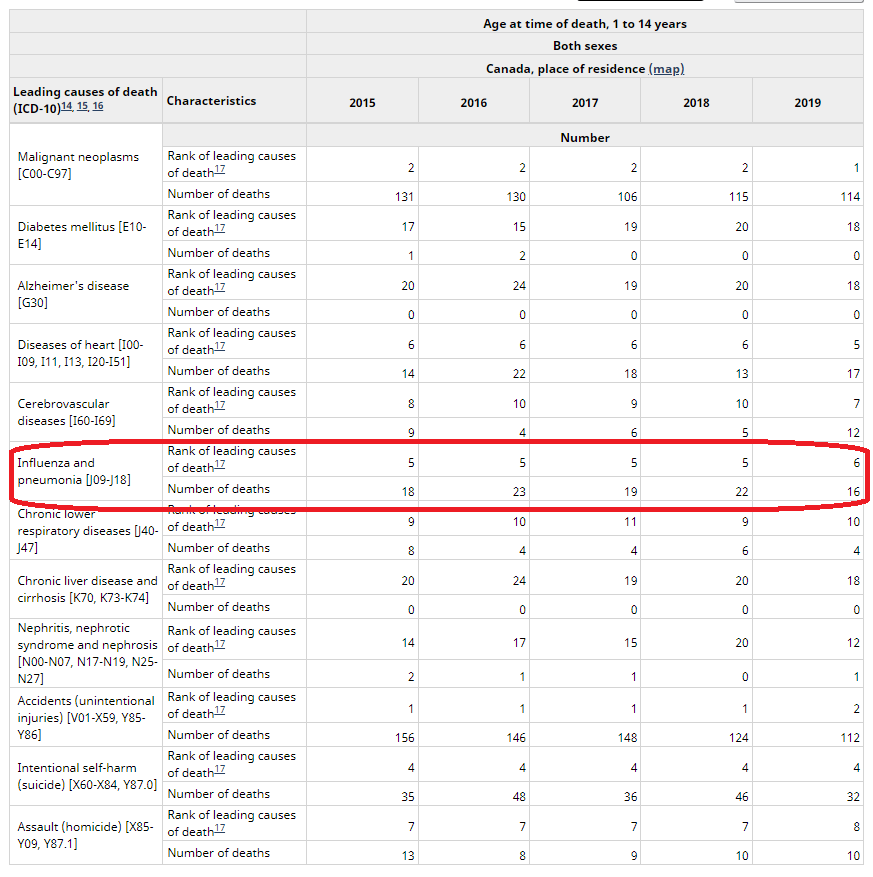Screen dimensions: 873x877
Task: Select 'Chronic liver disease and cirrhosis' row label
Action: (x=87, y=589)
